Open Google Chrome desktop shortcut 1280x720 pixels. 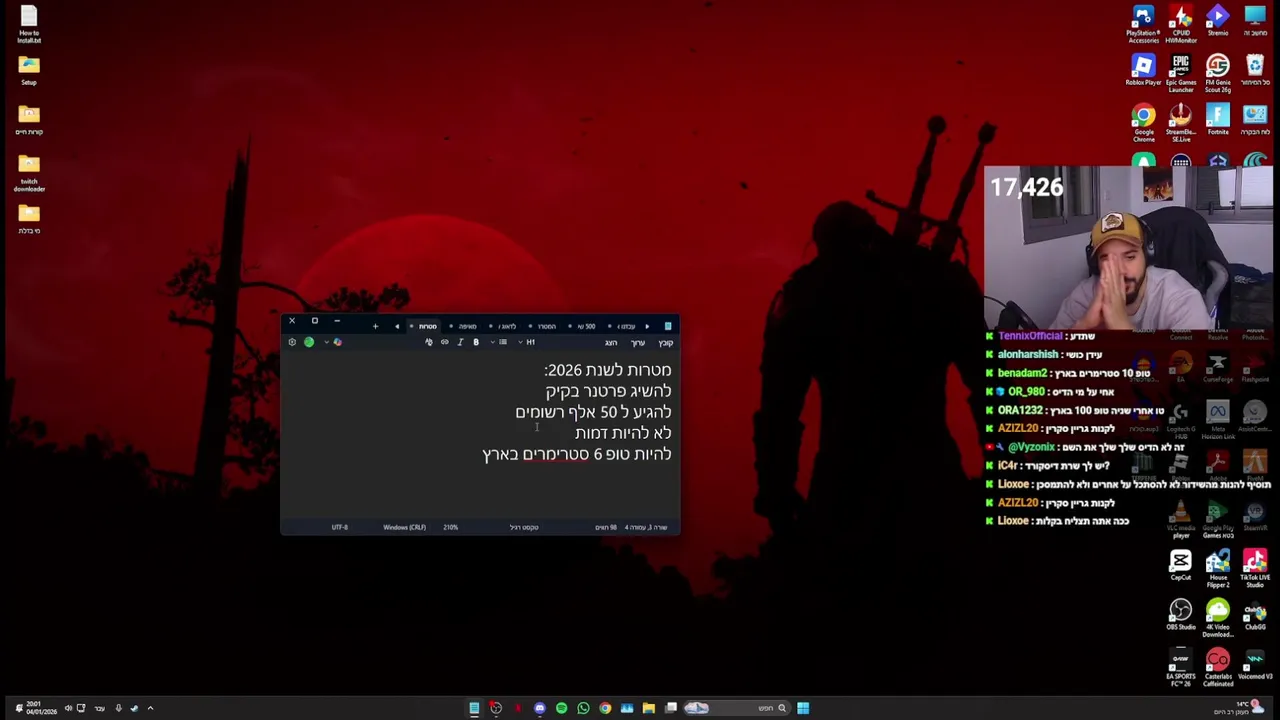click(x=1143, y=124)
